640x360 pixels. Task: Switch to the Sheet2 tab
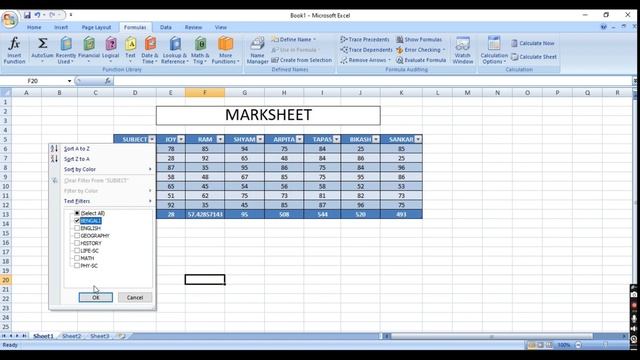pyautogui.click(x=71, y=336)
